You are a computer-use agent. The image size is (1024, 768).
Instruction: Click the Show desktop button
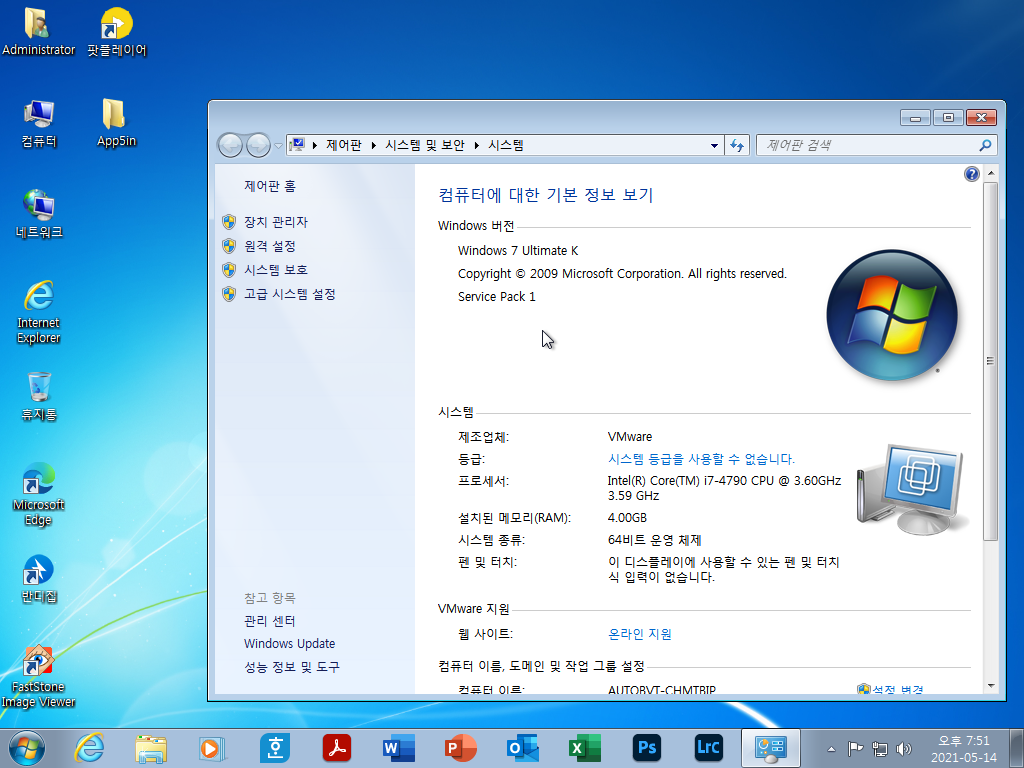pos(1017,748)
